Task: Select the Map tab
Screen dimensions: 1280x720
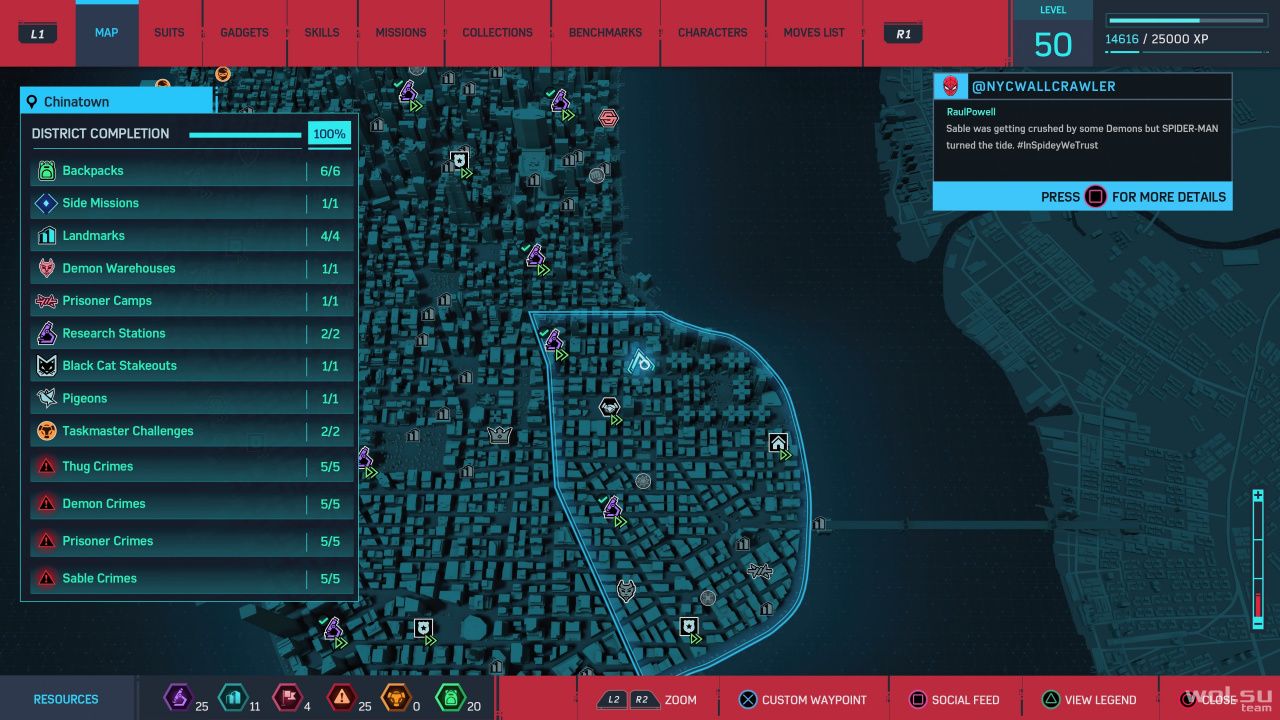Action: [x=106, y=33]
